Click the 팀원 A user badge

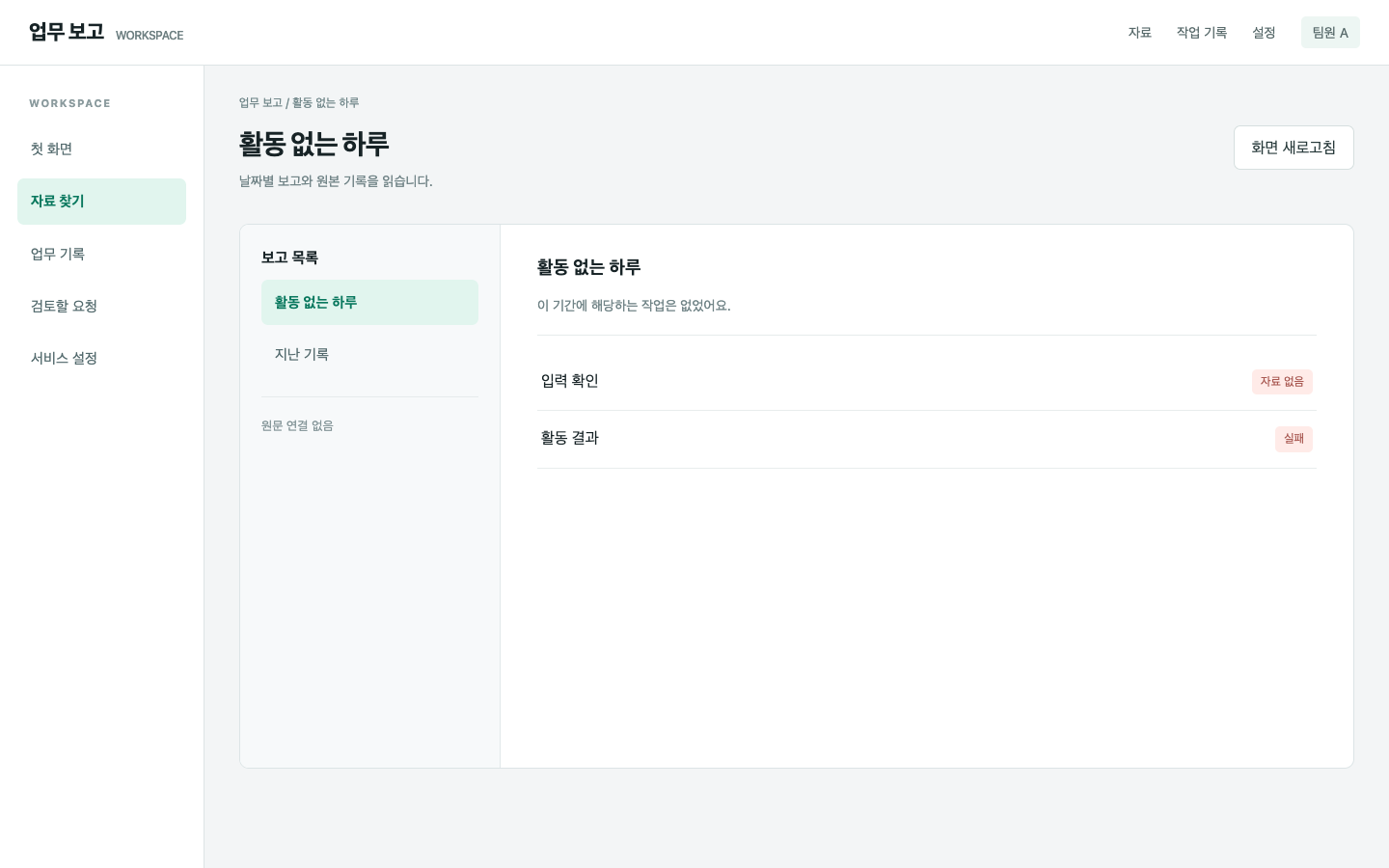(x=1330, y=33)
